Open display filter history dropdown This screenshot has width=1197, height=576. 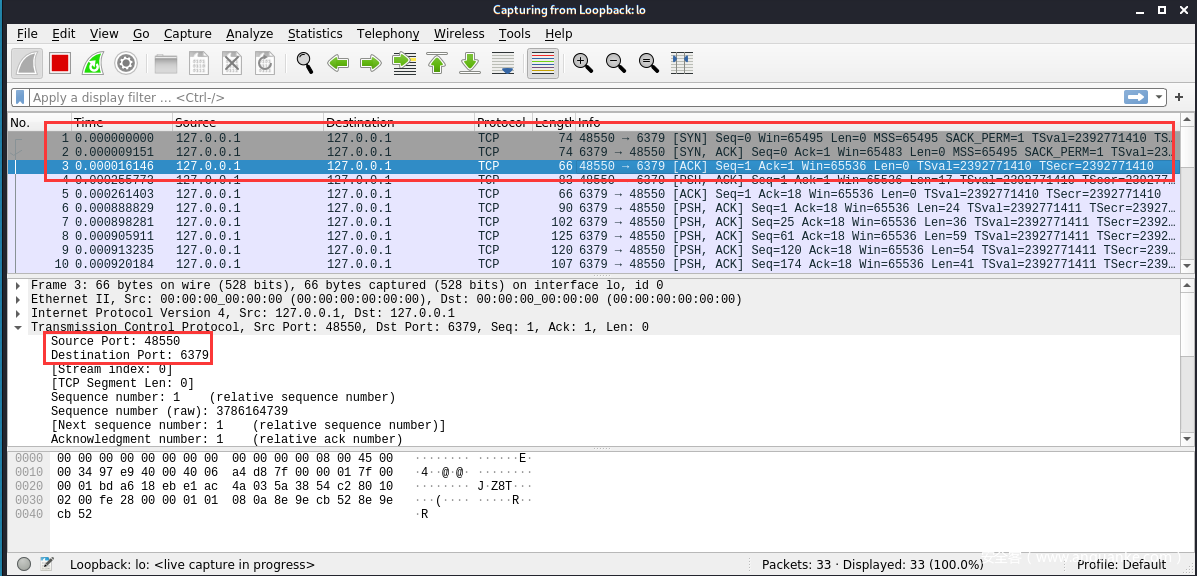[x=1160, y=97]
